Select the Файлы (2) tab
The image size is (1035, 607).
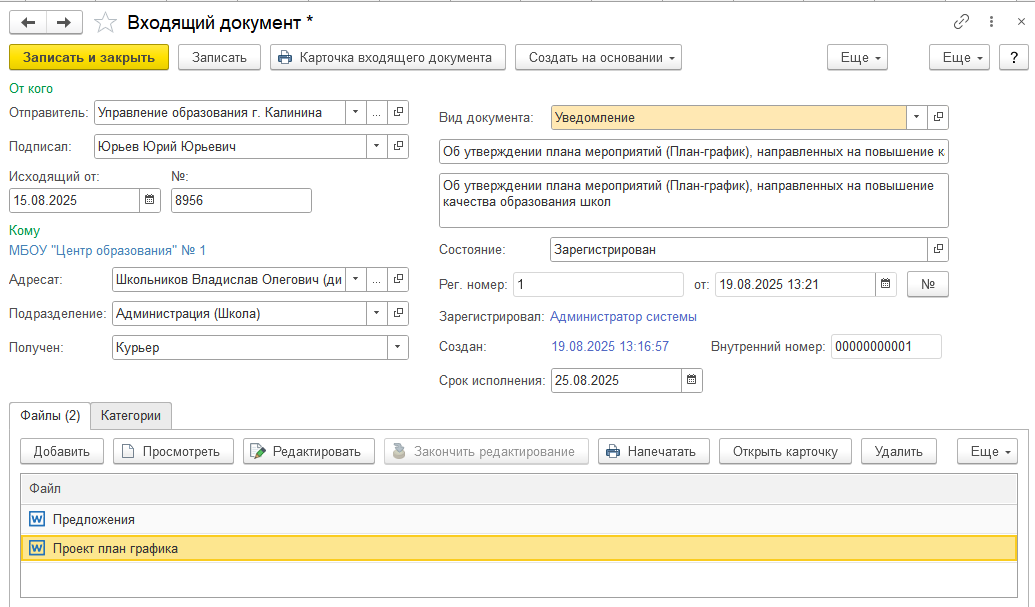coord(50,415)
